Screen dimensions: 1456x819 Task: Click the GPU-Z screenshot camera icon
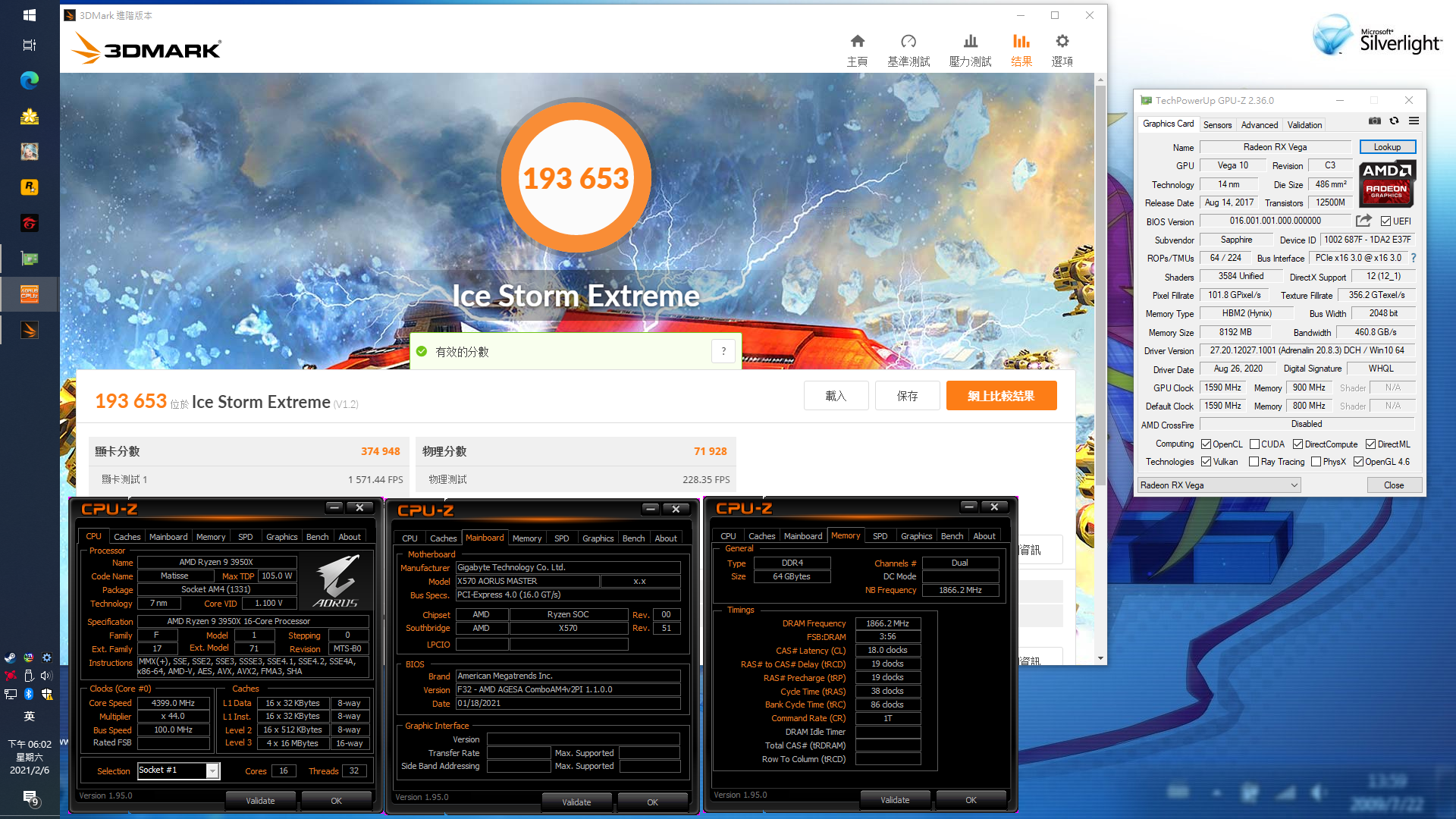(1374, 121)
